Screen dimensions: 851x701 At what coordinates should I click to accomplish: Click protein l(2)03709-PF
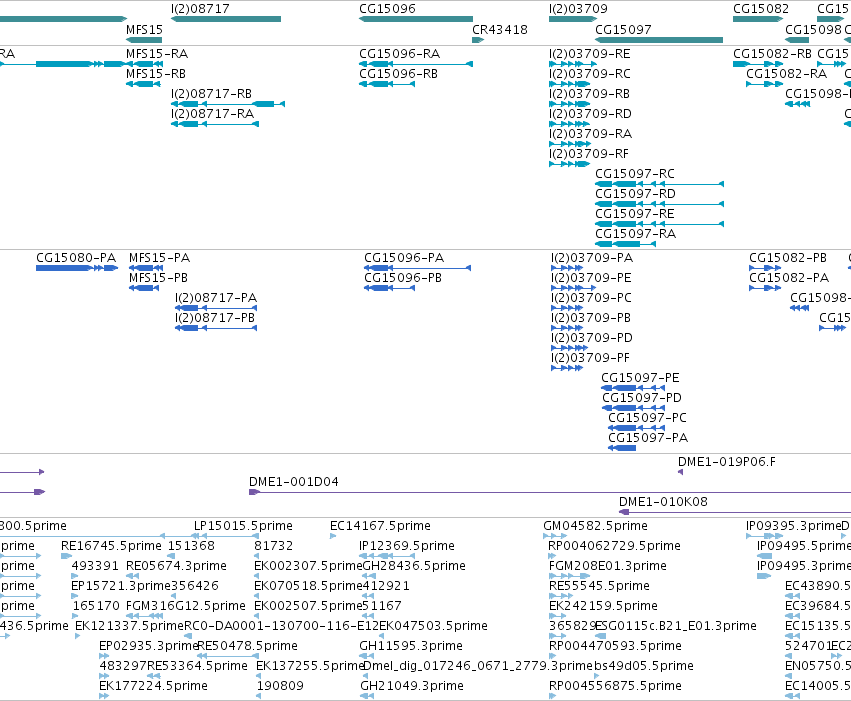(590, 358)
